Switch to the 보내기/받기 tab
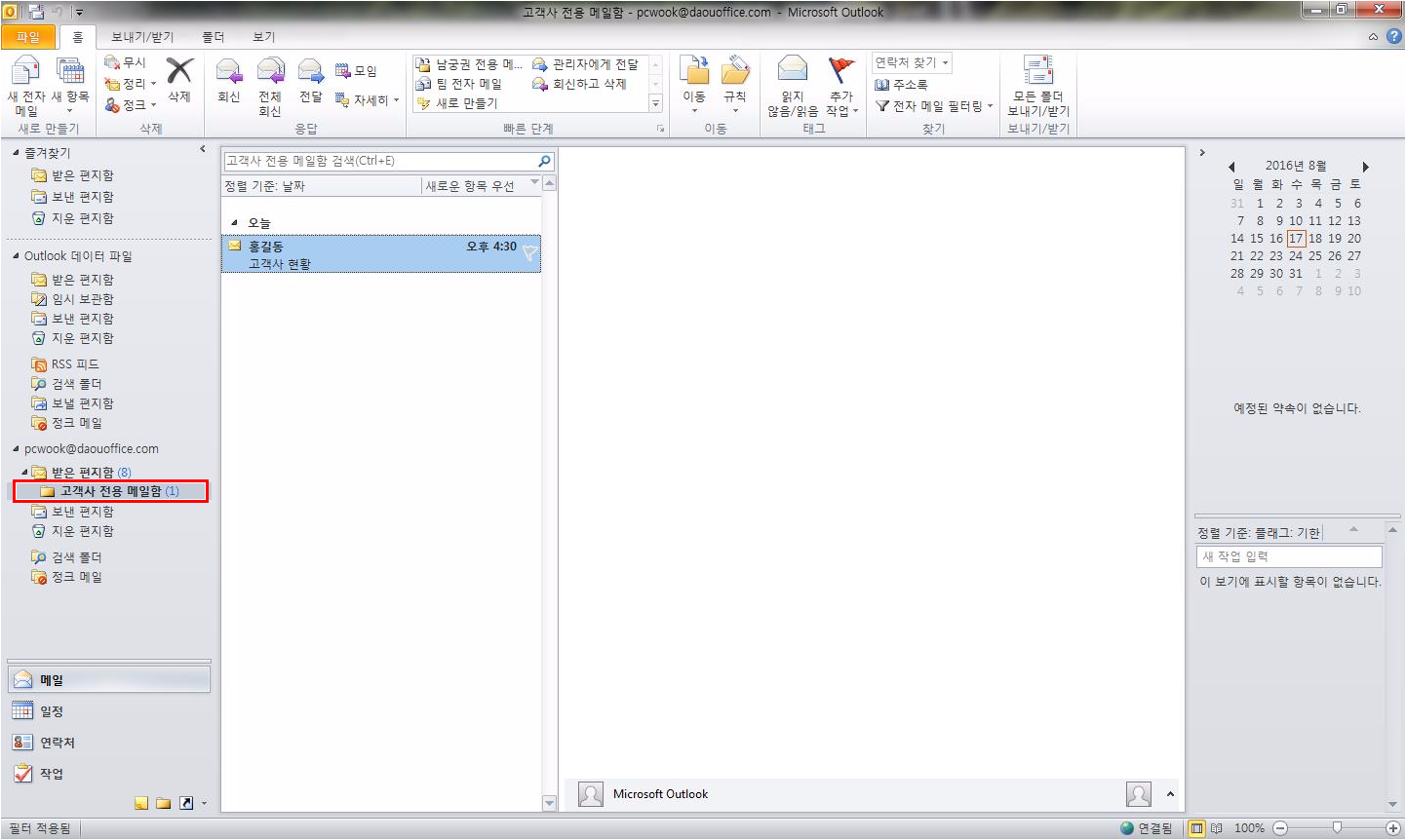This screenshot has width=1406, height=840. [142, 37]
